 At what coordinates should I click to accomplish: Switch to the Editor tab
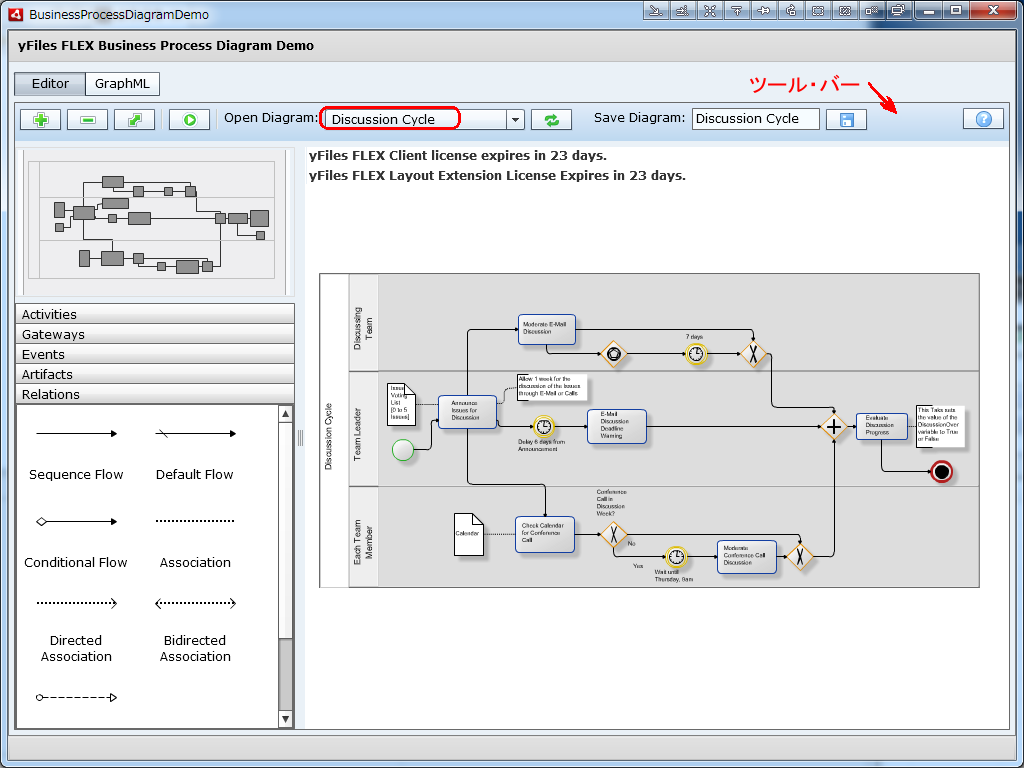click(x=50, y=84)
